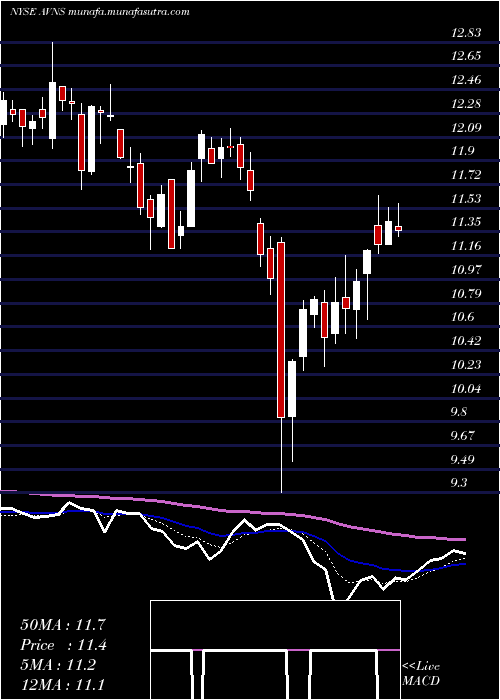Click the 5MA : 11.2 readout

58,665
